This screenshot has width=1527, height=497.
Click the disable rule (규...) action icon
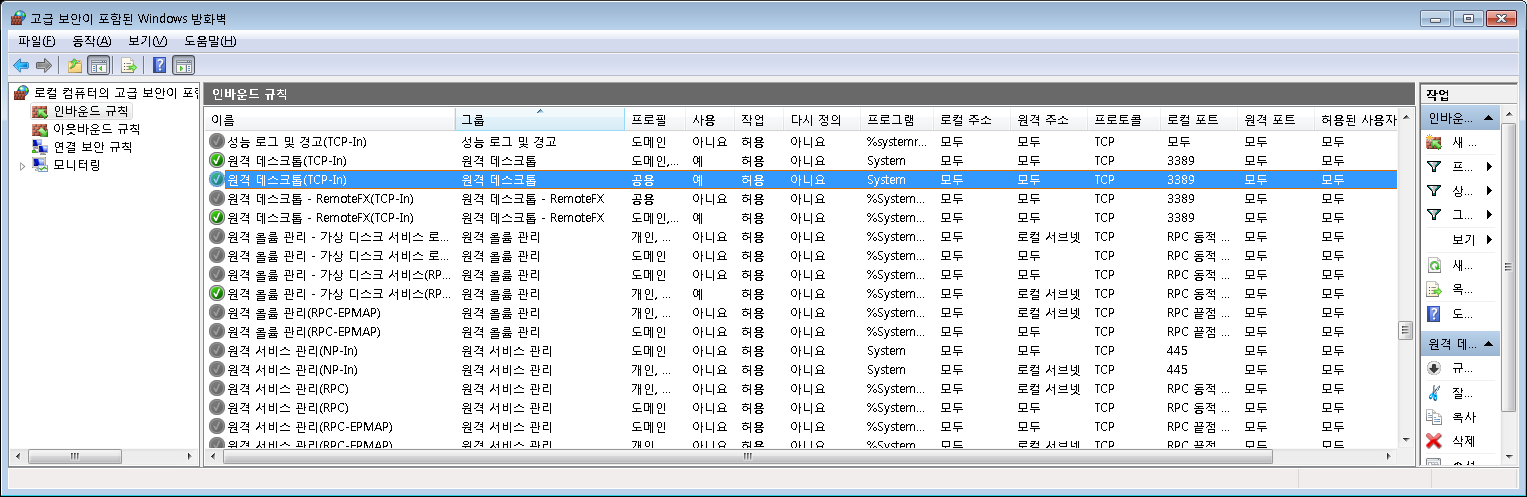click(x=1434, y=368)
